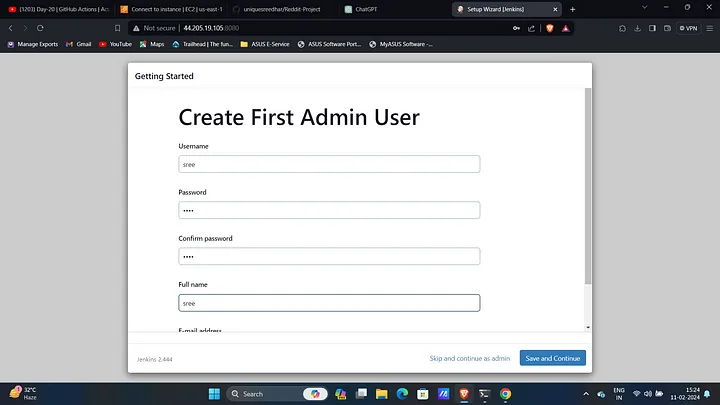Screen dimensions: 720x405
Task: Open the downloads icon
Action: [637, 28]
